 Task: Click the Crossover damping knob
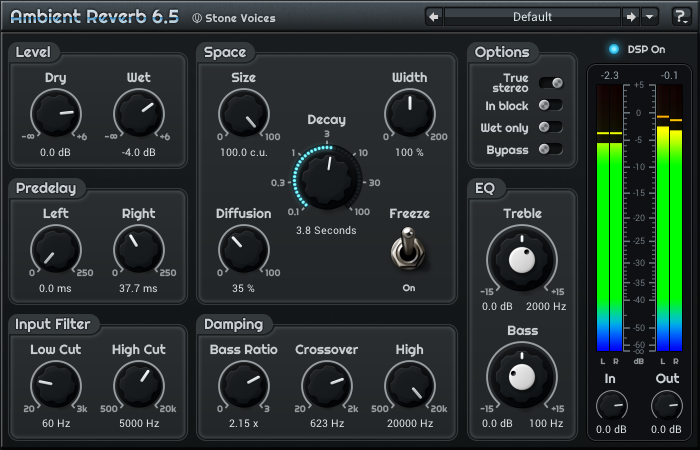tap(327, 386)
